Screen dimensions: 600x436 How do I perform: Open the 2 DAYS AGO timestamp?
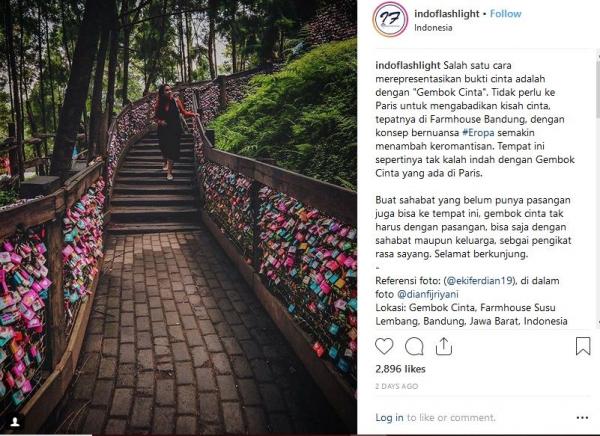[x=396, y=386]
